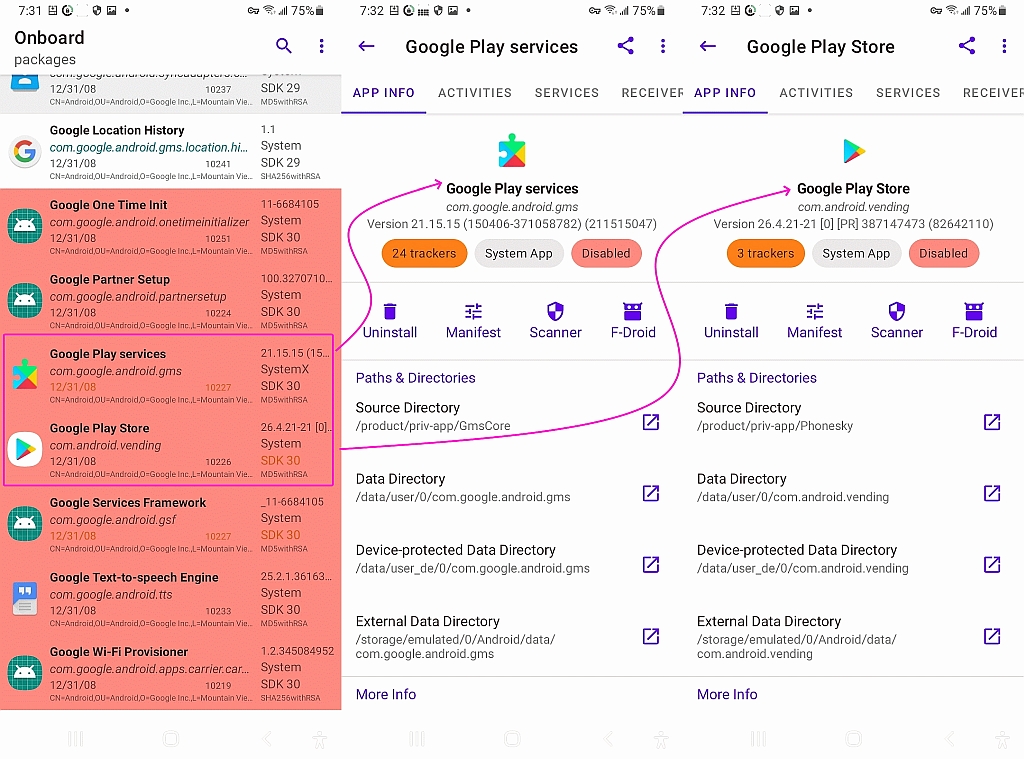1024x759 pixels.
Task: Open Device-protected Data Directory of com.android.vending
Action: click(992, 564)
